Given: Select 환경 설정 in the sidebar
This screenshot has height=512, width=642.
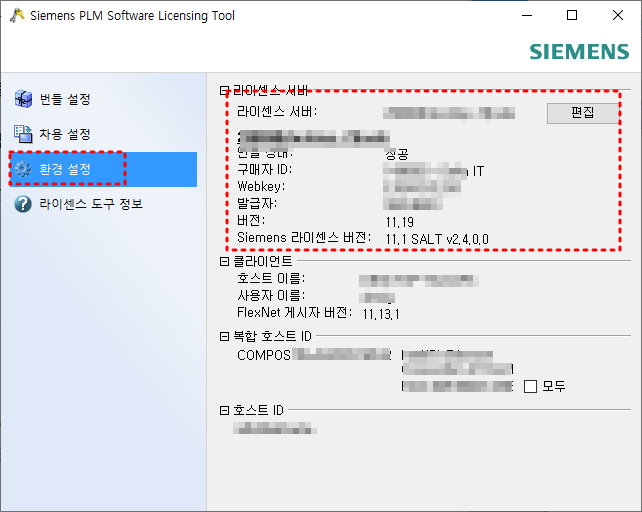Looking at the screenshot, I should tap(103, 169).
